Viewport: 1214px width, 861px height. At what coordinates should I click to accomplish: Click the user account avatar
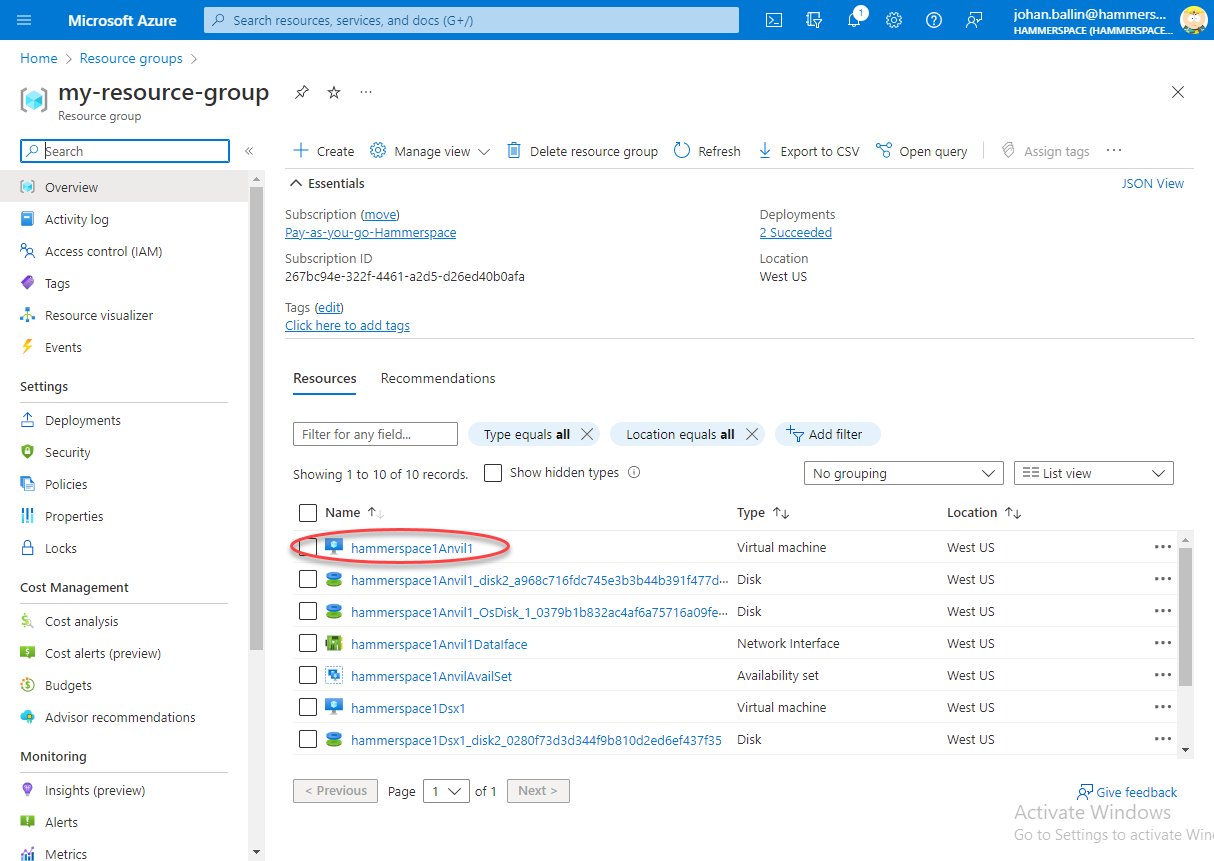pyautogui.click(x=1194, y=20)
